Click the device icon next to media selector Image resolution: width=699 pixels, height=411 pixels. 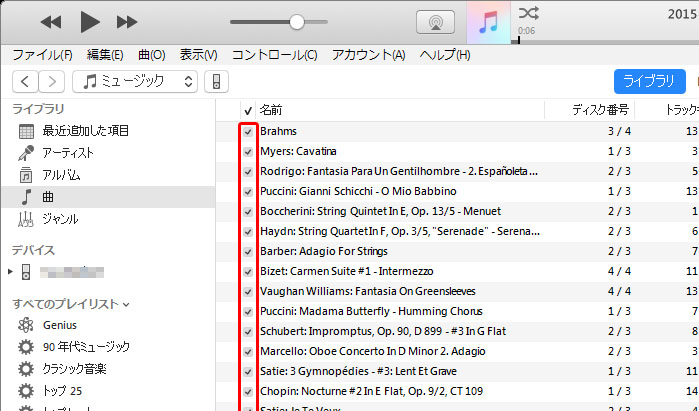coord(219,81)
